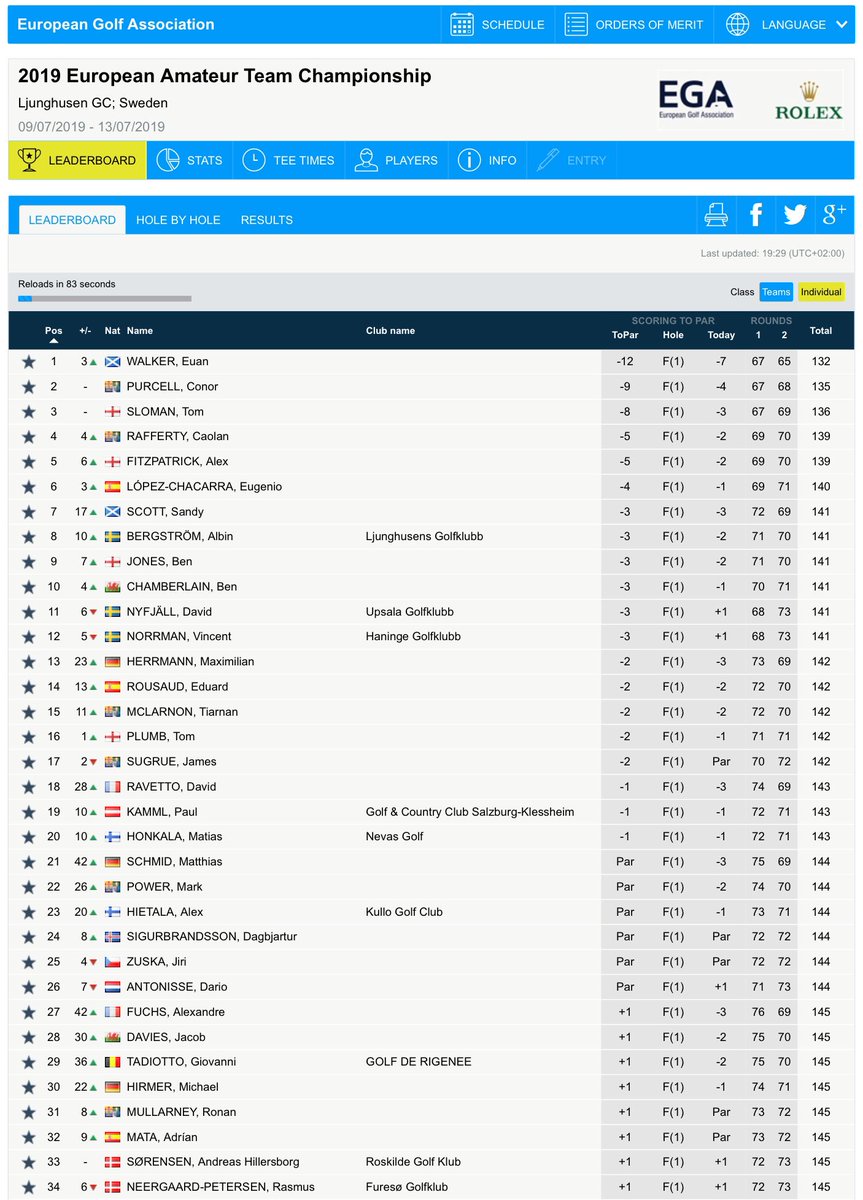Image resolution: width=863 pixels, height=1200 pixels.
Task: Share leaderboard via the Twitter icon
Action: 794,214
